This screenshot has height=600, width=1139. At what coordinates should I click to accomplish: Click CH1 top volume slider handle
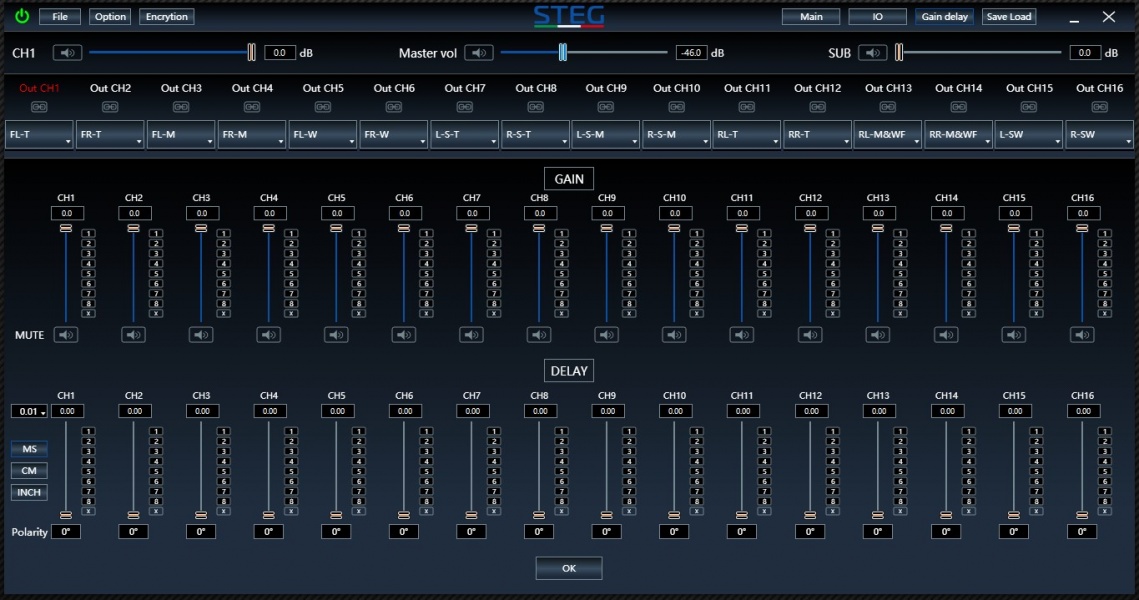pos(251,52)
